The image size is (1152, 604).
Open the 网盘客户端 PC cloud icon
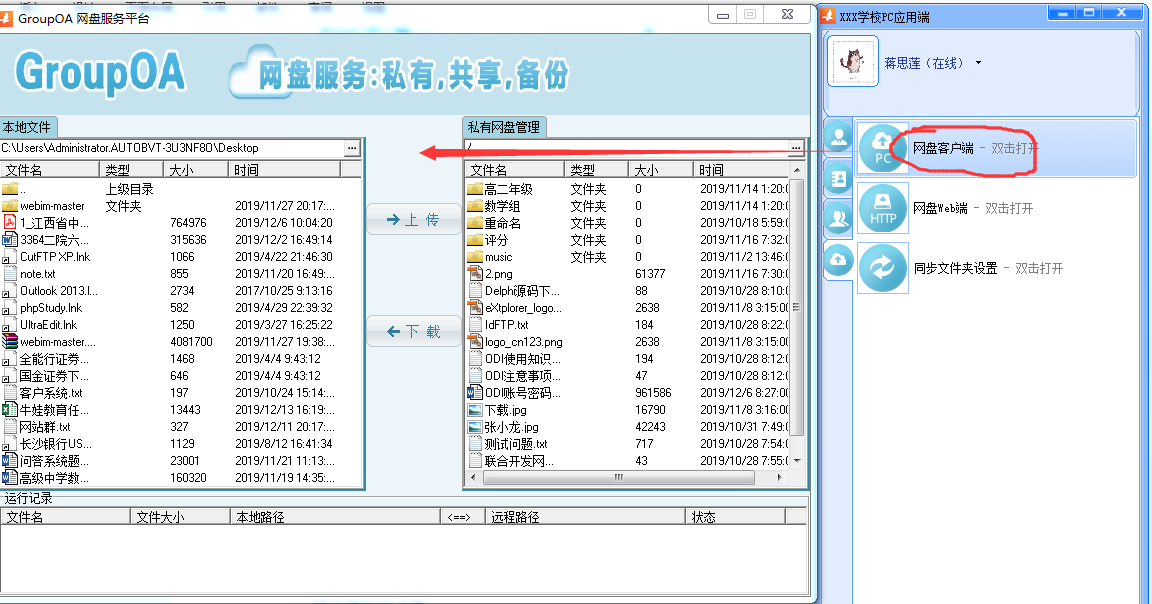(882, 147)
